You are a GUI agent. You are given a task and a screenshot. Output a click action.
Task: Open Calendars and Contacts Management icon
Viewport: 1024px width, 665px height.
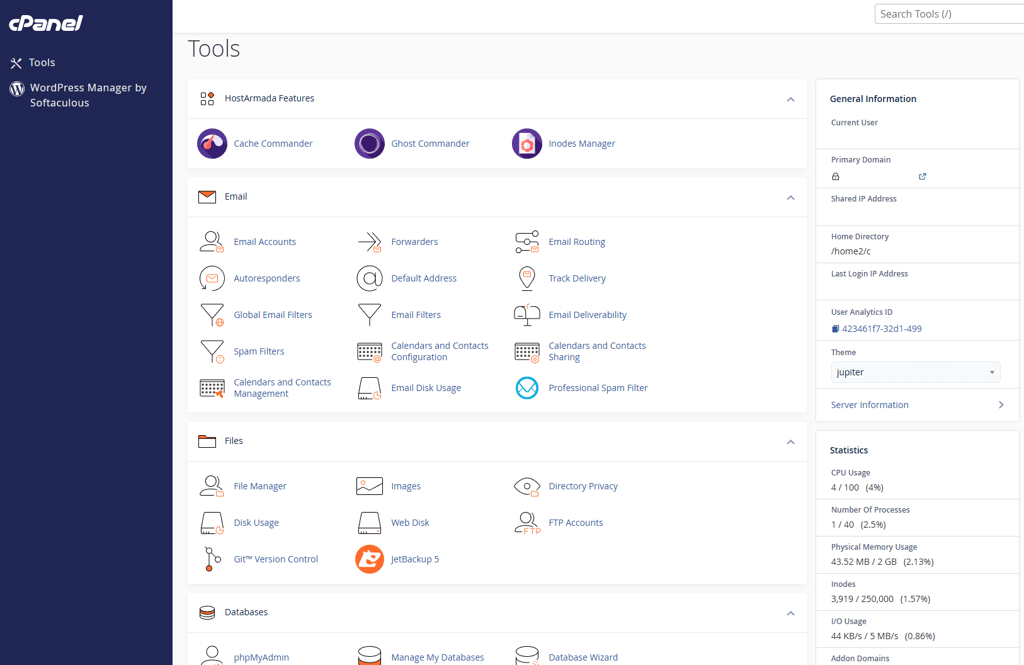[x=212, y=388]
